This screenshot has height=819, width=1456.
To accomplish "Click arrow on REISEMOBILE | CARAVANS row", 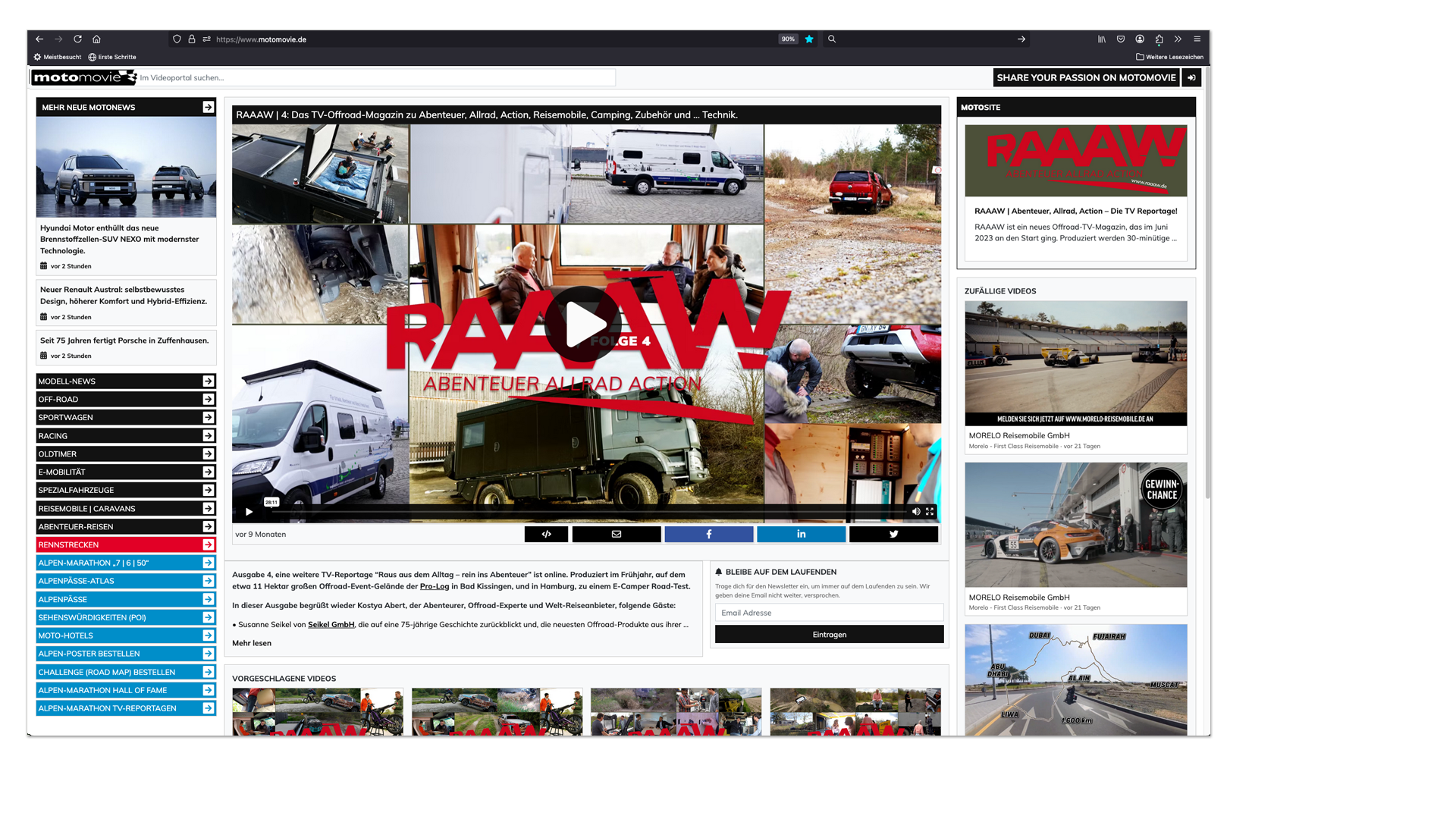I will coord(209,509).
